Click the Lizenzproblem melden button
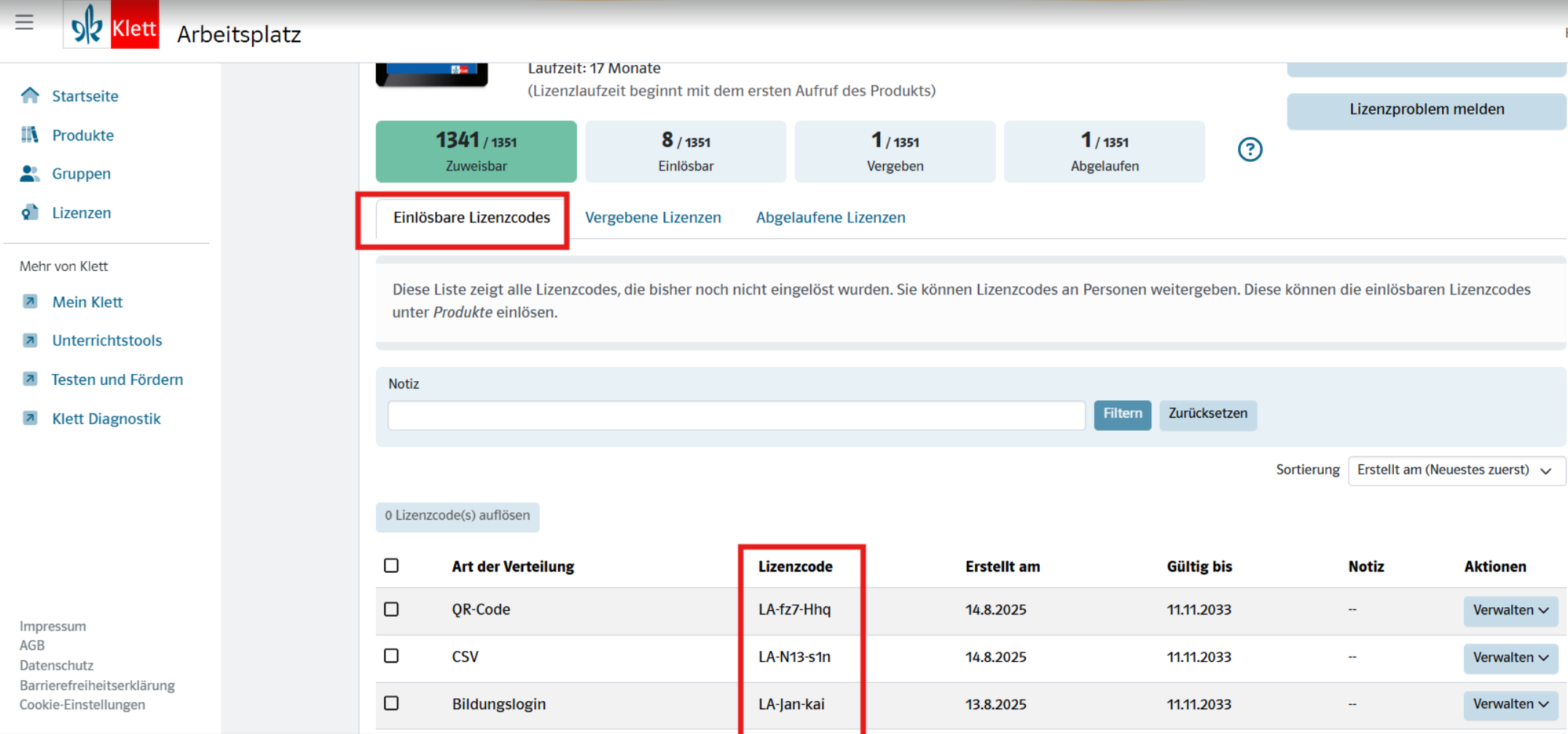The width and height of the screenshot is (1568, 734). (1426, 109)
